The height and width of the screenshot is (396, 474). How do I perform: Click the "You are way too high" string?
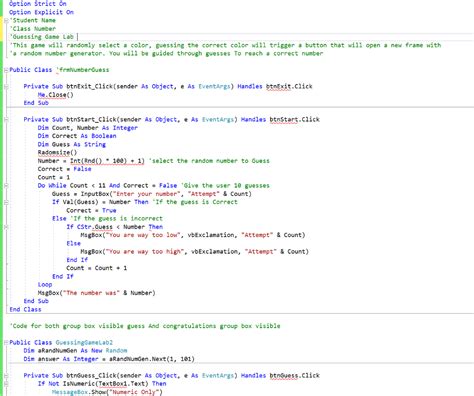point(145,252)
